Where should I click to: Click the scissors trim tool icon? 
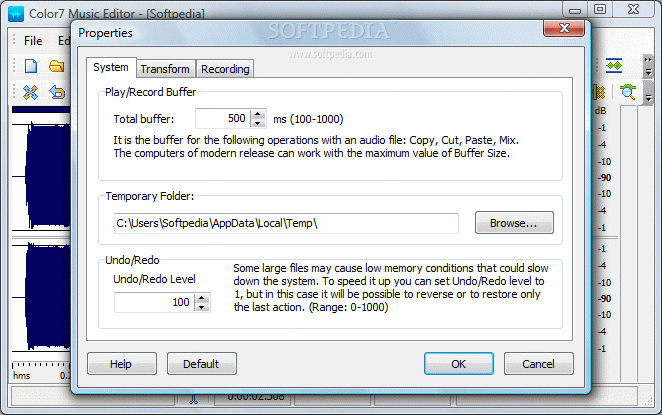click(30, 92)
